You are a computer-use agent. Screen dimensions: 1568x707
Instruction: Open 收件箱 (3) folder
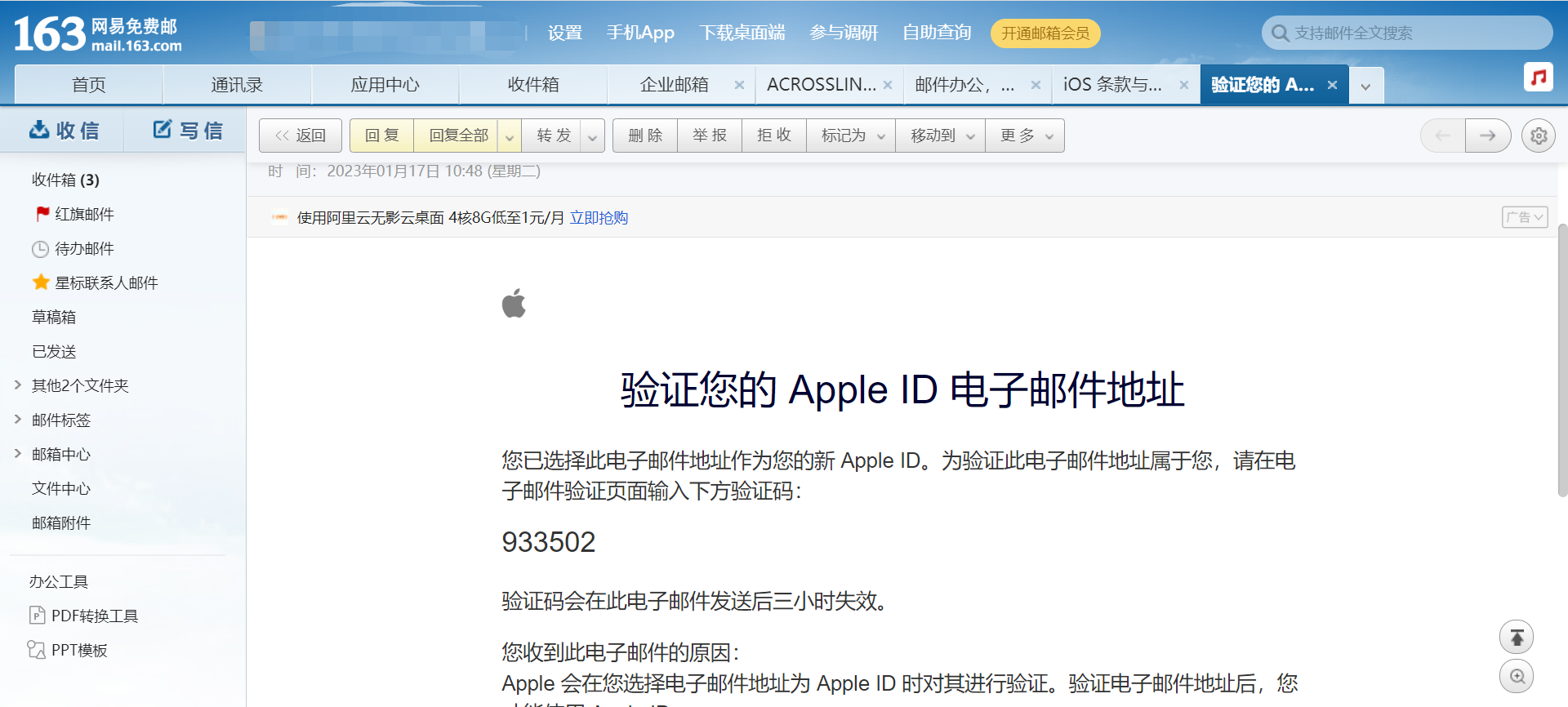65,180
